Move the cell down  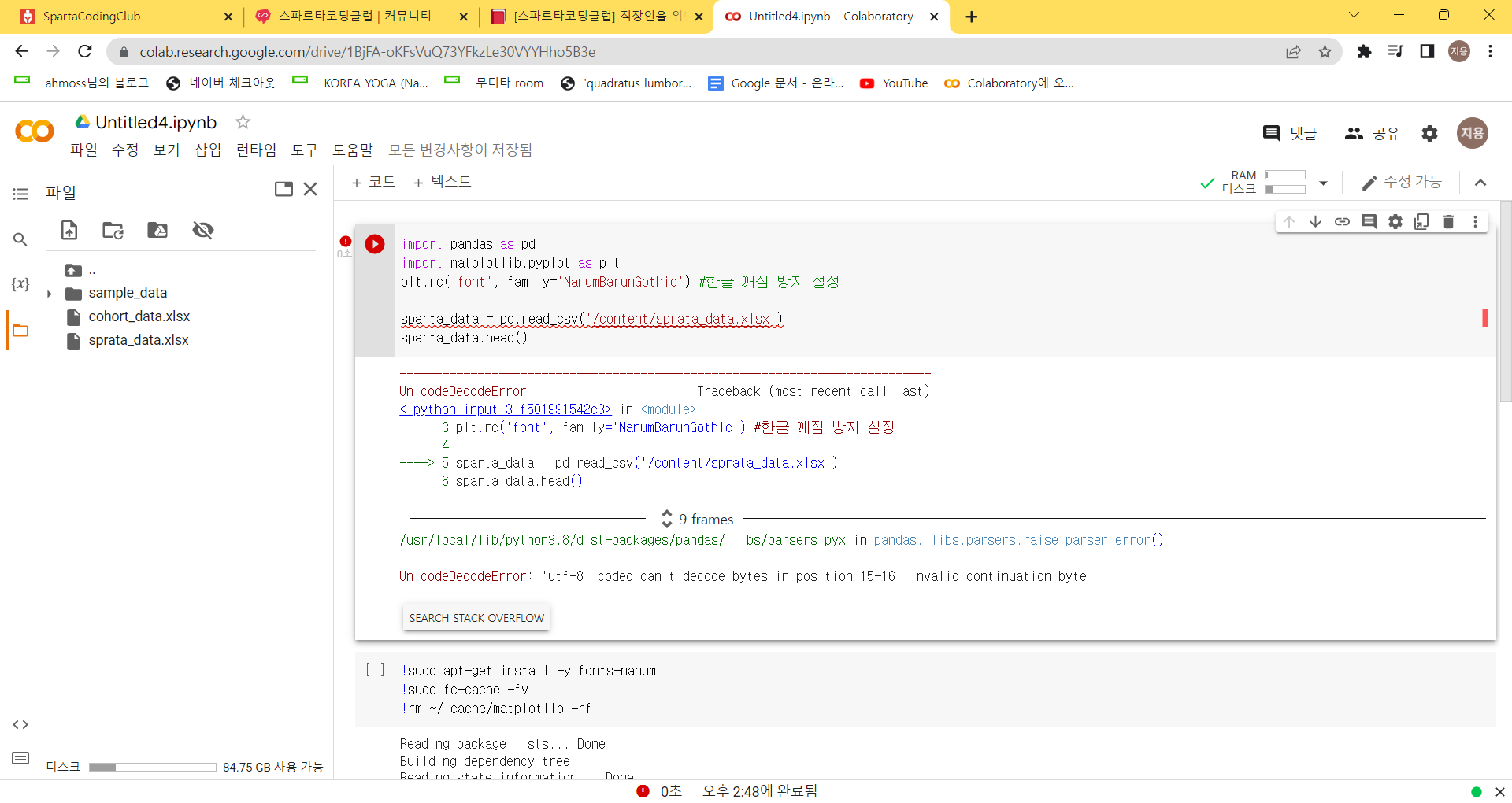point(1315,221)
